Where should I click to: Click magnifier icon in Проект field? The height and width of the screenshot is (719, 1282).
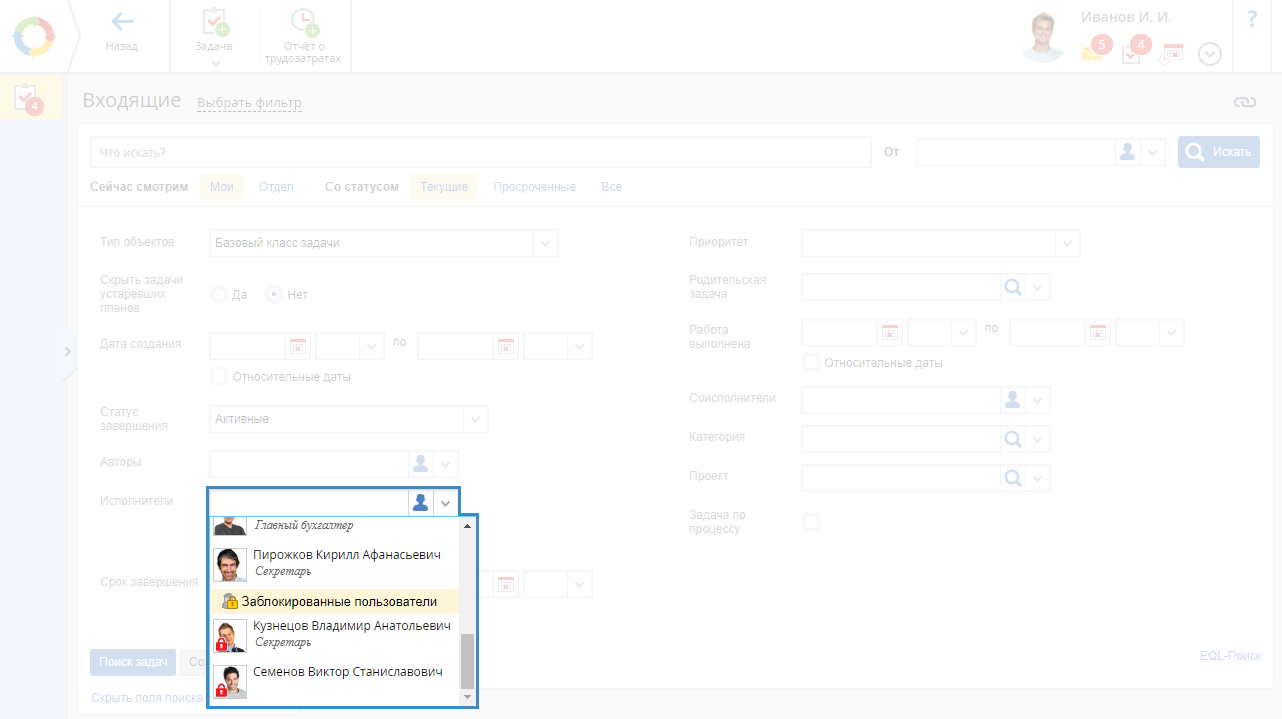pos(1013,477)
